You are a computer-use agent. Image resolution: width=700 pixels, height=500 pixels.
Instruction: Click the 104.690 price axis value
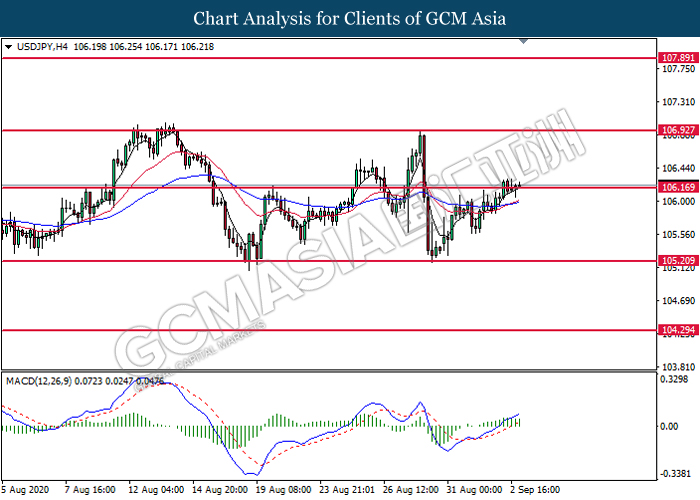678,301
